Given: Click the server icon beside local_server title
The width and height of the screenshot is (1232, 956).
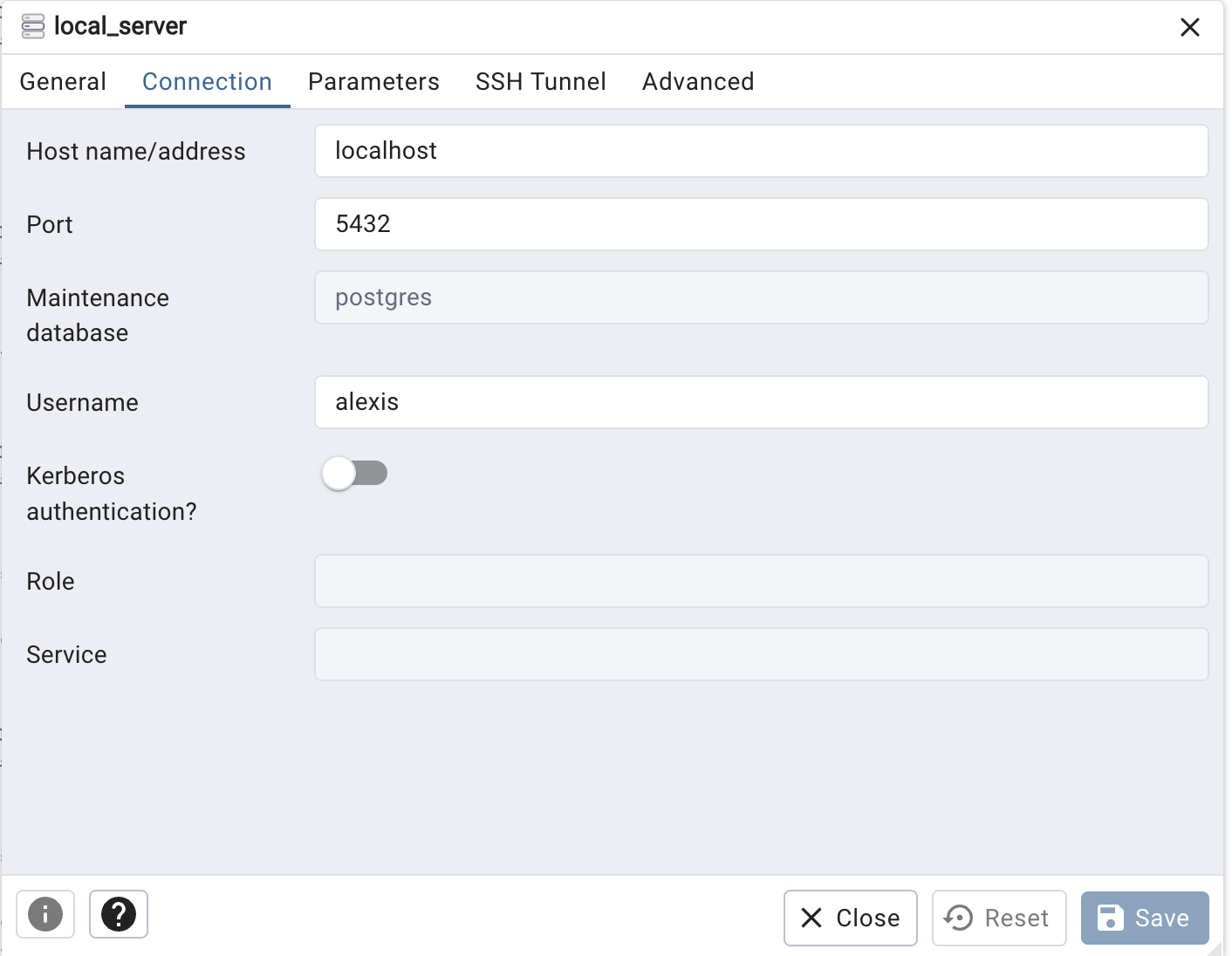Looking at the screenshot, I should click(x=33, y=26).
